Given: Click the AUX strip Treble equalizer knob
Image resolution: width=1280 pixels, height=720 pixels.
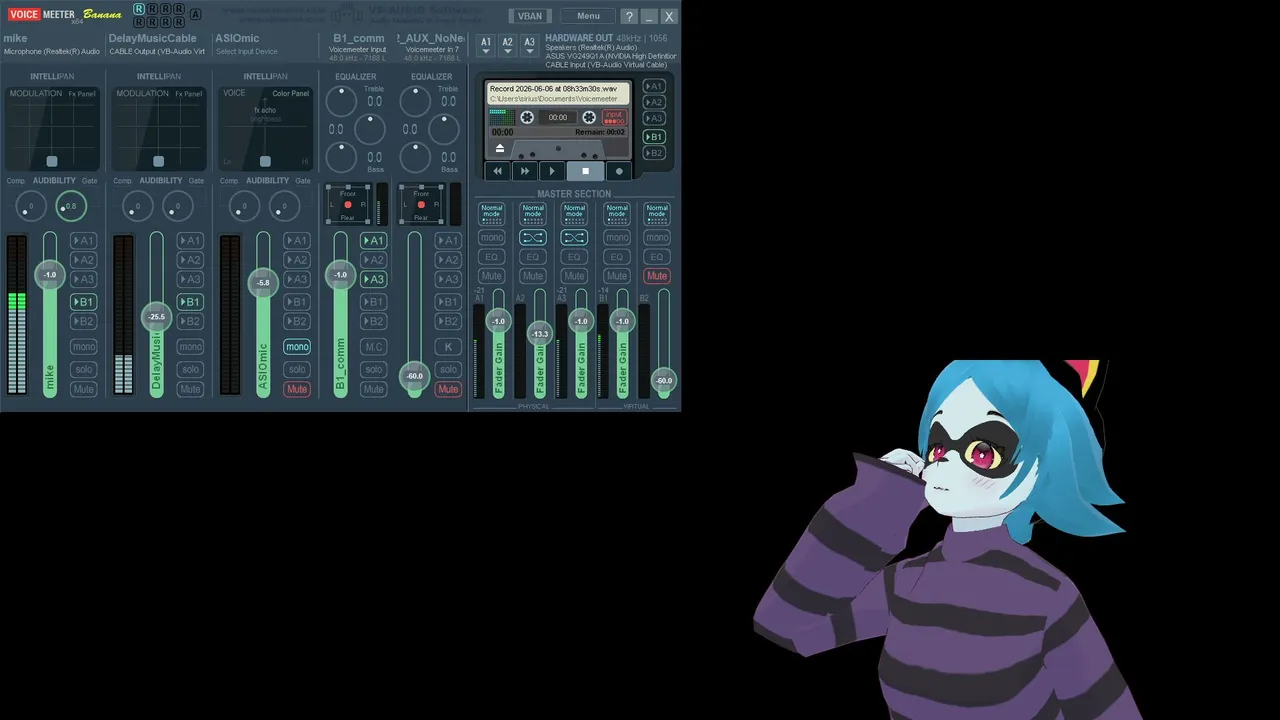Looking at the screenshot, I should 415,100.
